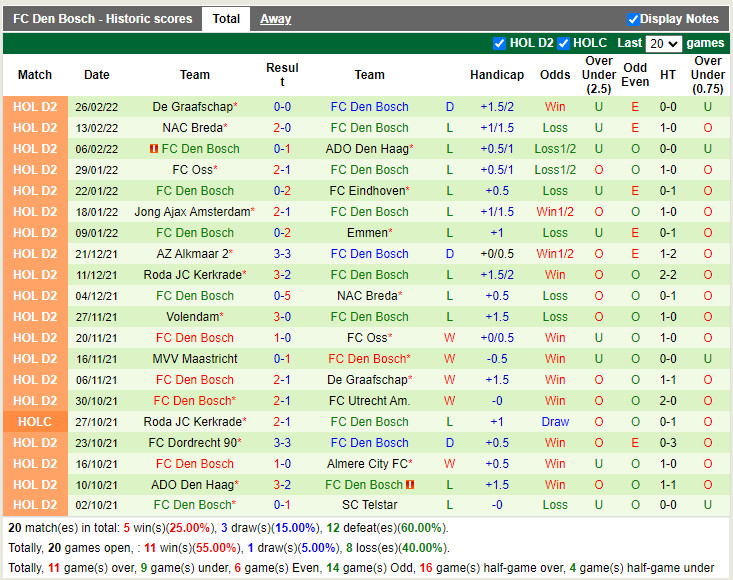Image resolution: width=733 pixels, height=580 pixels.
Task: Open the Last games count dropdown
Action: [x=663, y=44]
